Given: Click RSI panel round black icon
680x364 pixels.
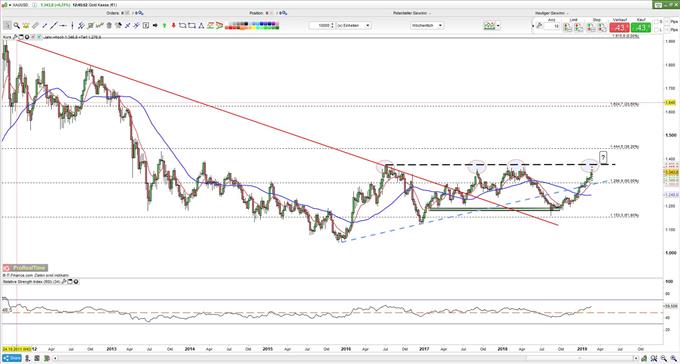Looking at the screenshot, I should pyautogui.click(x=76, y=282).
